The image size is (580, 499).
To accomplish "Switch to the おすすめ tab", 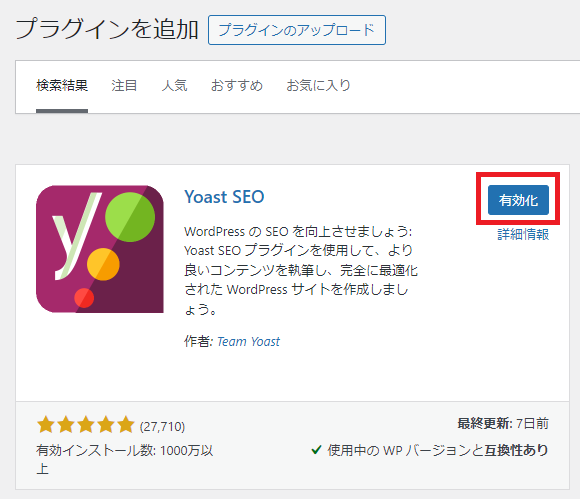I will 237,86.
